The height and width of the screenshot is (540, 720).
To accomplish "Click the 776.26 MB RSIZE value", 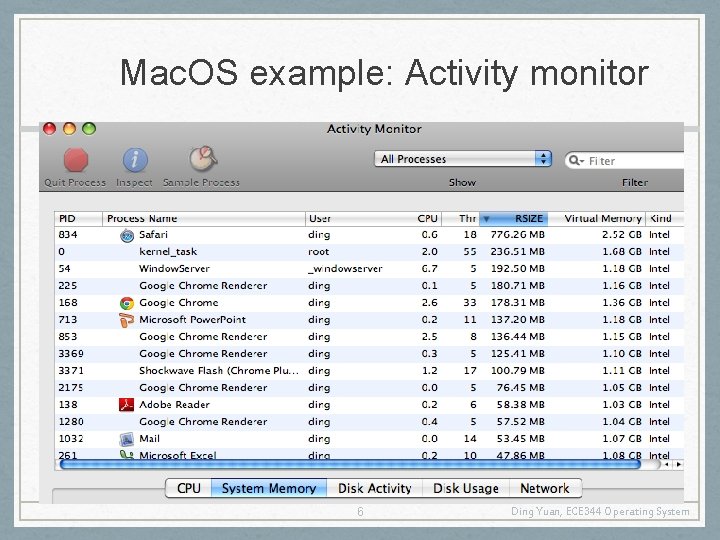I will click(x=518, y=235).
